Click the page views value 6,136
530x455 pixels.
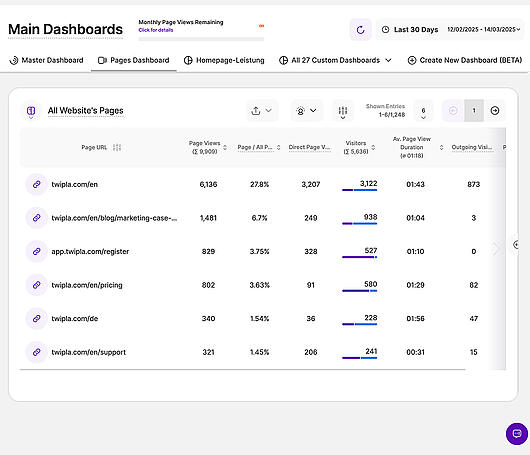point(208,184)
